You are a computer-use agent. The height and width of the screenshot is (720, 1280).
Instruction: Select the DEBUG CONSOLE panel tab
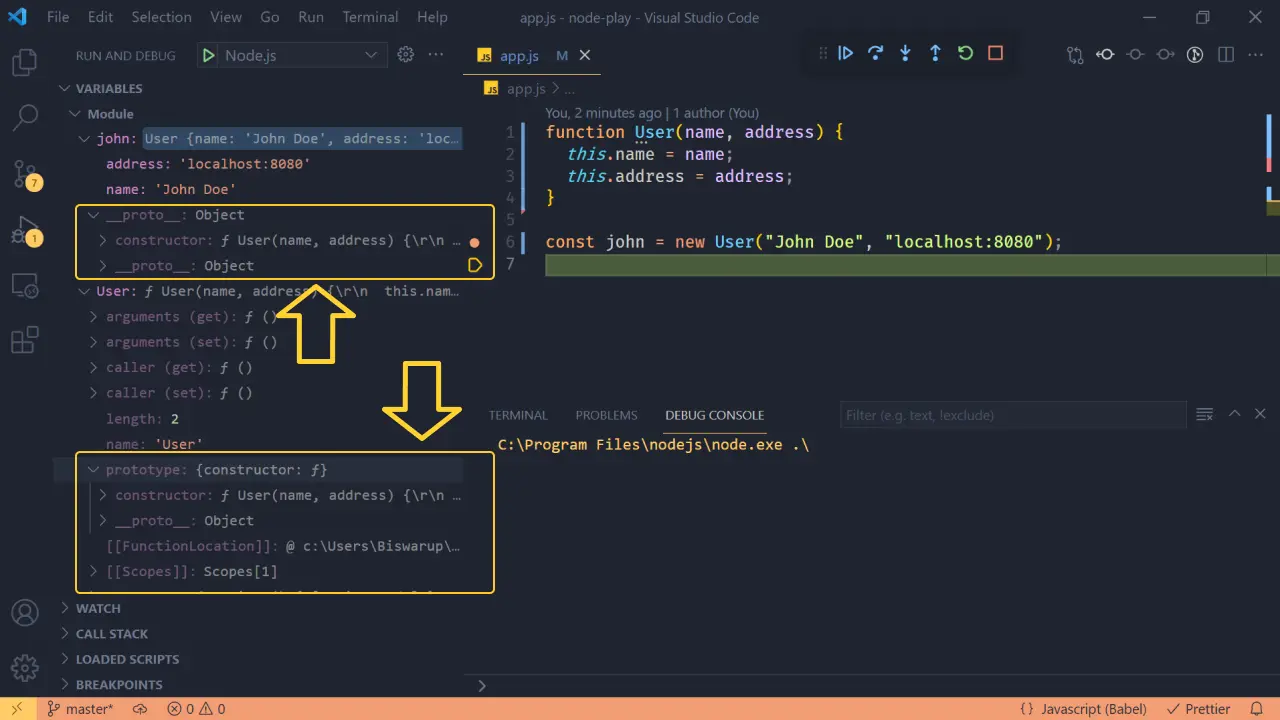pos(714,415)
